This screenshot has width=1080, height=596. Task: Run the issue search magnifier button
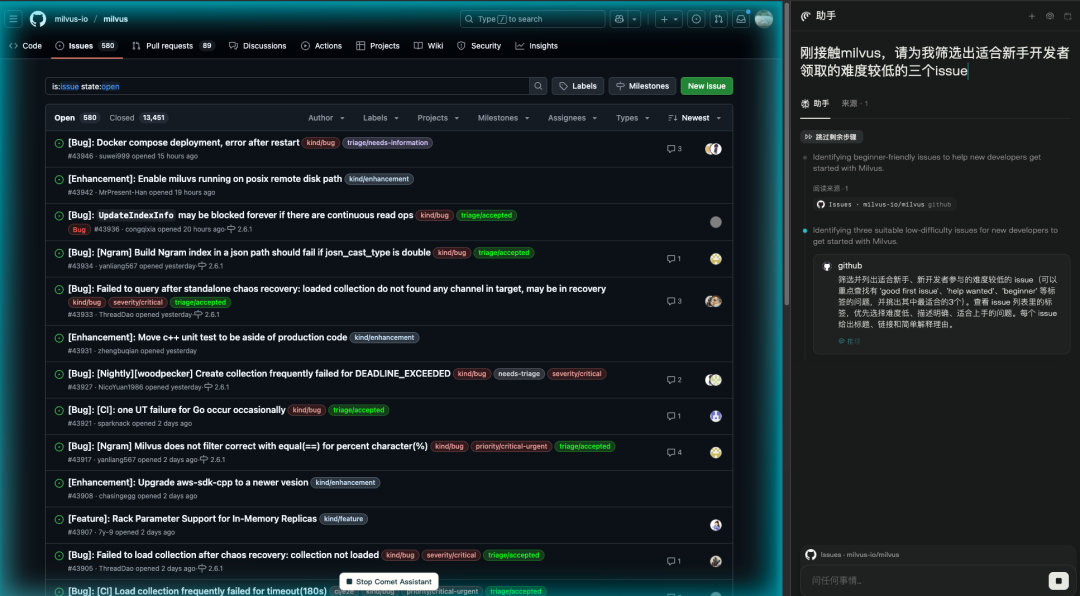[x=539, y=86]
